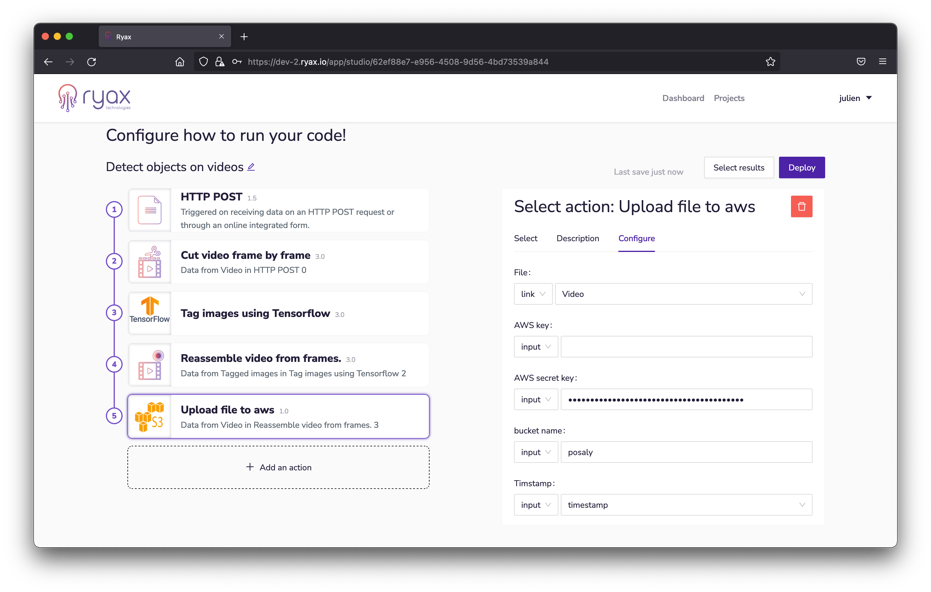Click the Reassemble video frames icon

[149, 365]
